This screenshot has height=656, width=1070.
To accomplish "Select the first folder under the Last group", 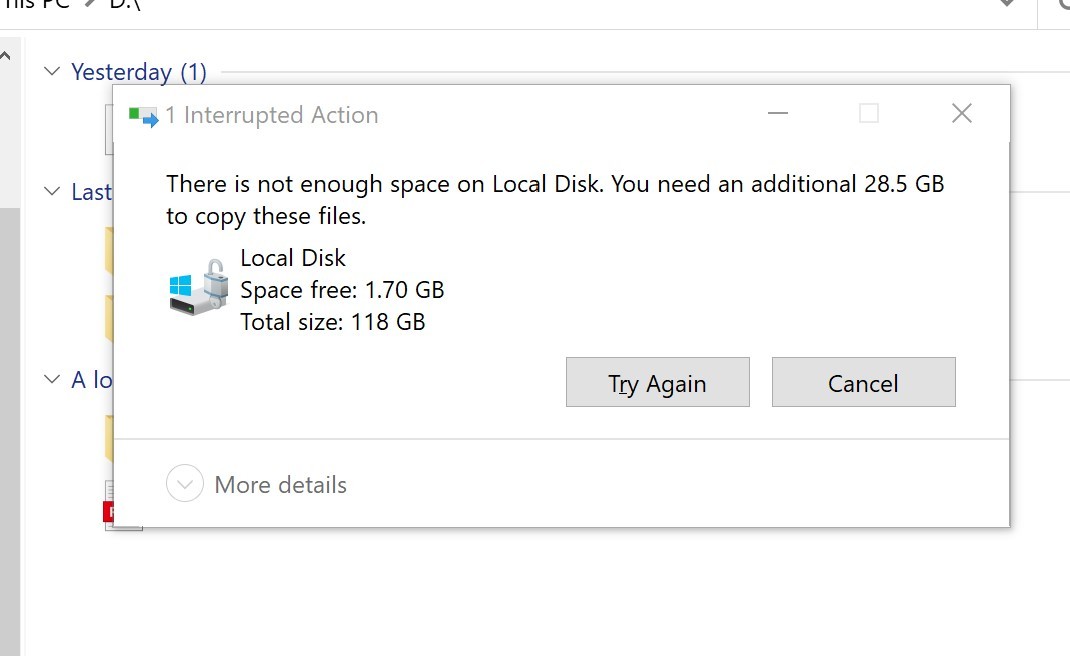I will click(x=109, y=251).
